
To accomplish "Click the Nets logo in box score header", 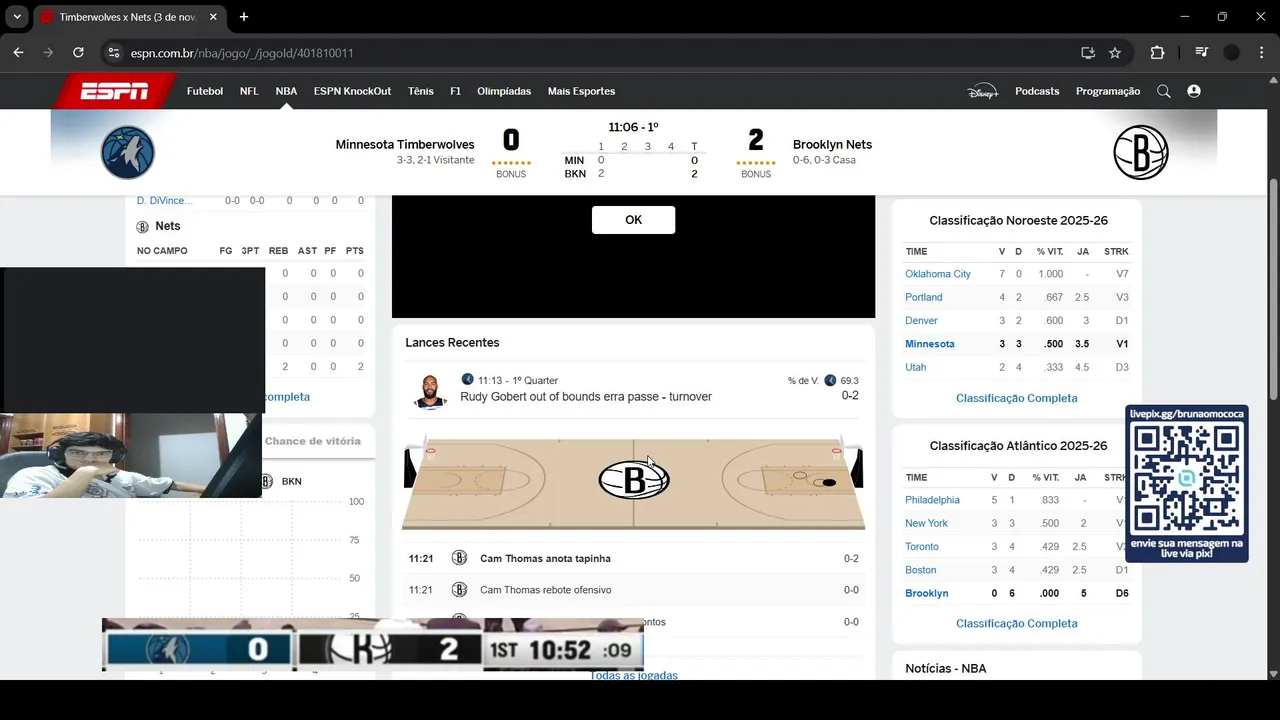I will [x=142, y=227].
